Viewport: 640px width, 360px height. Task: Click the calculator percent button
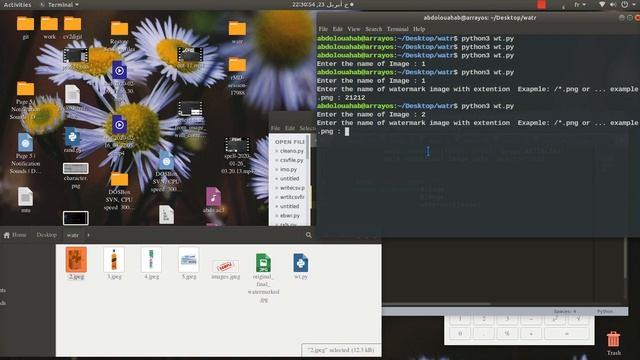click(x=507, y=333)
